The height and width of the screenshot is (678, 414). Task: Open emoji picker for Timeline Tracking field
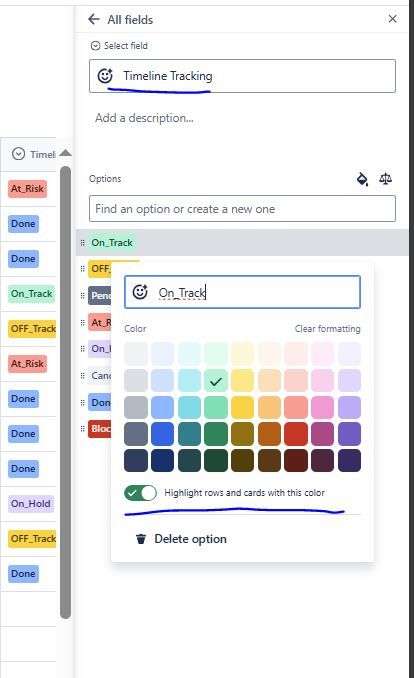105,76
